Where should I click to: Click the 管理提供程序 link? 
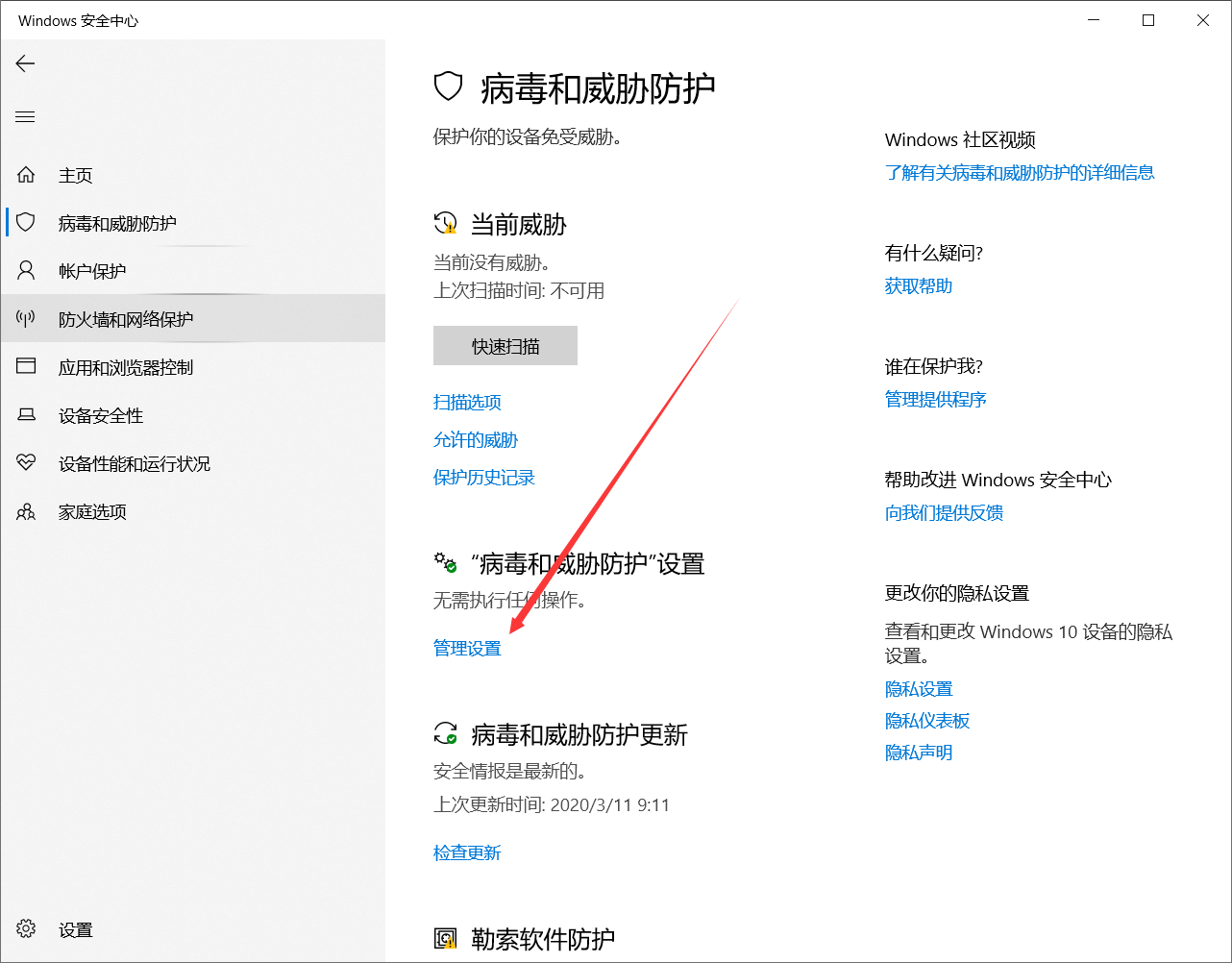pos(936,399)
